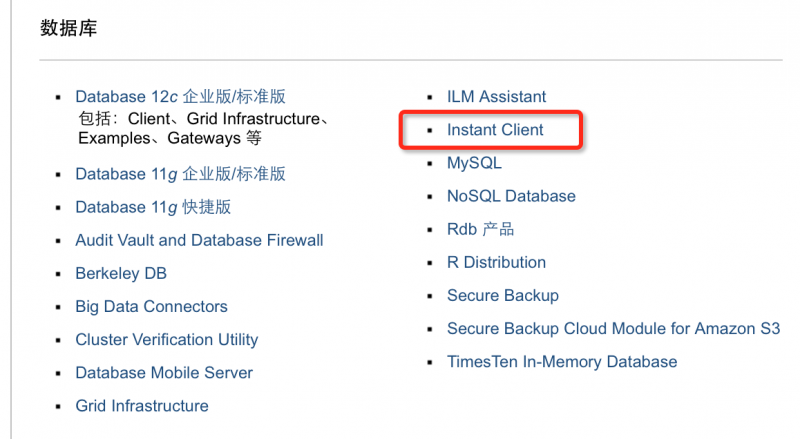Click the highlighted Instant Client link
The image size is (800, 439).
[x=495, y=130]
